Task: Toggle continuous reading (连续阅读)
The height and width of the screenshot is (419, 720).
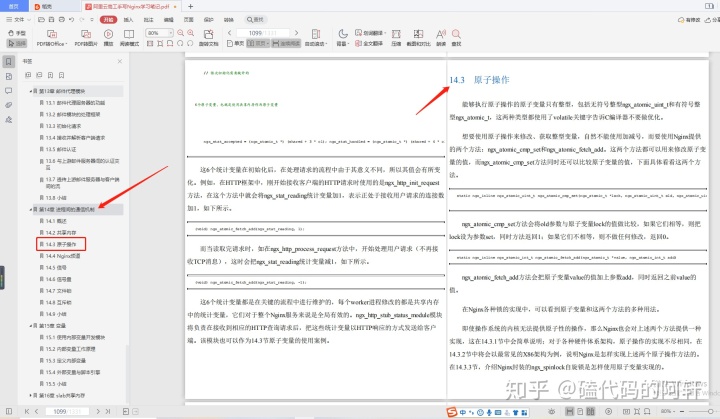Action: (x=286, y=43)
